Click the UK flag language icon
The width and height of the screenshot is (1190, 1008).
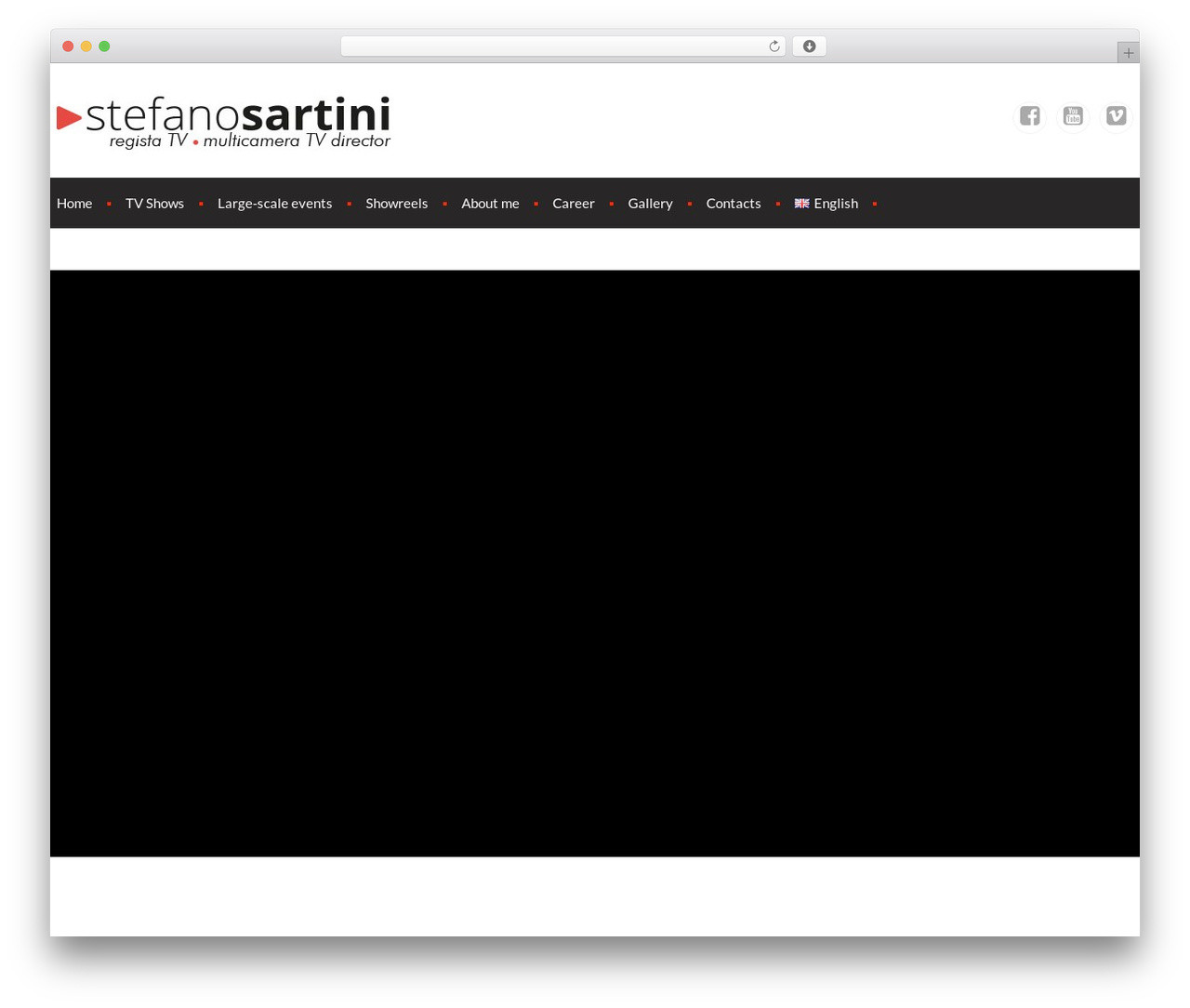point(801,204)
